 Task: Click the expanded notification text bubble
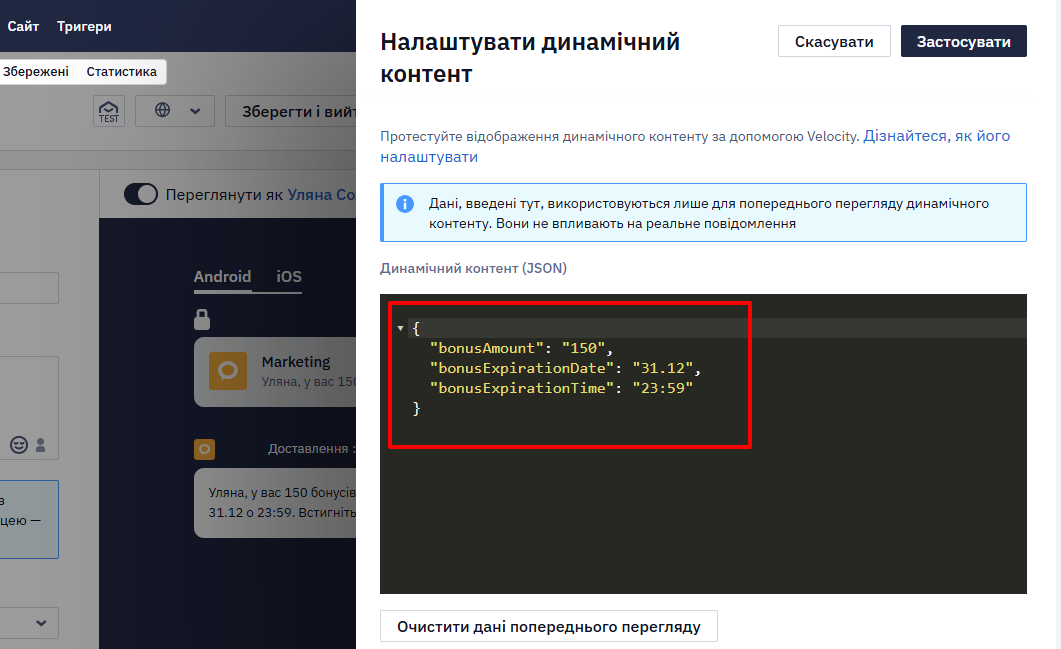275,503
